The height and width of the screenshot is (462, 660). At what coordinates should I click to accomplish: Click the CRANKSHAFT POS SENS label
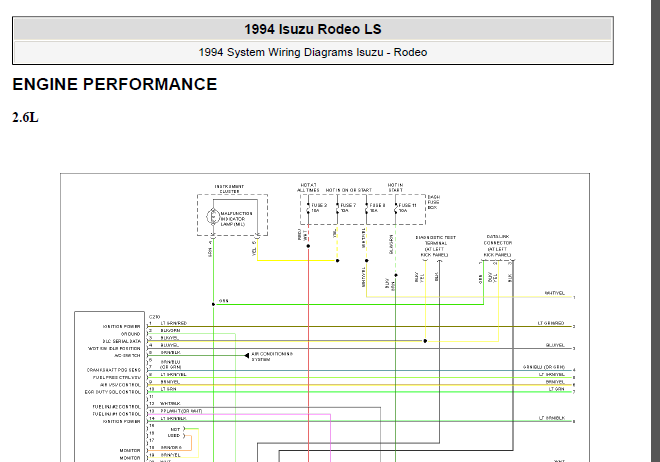(114, 370)
